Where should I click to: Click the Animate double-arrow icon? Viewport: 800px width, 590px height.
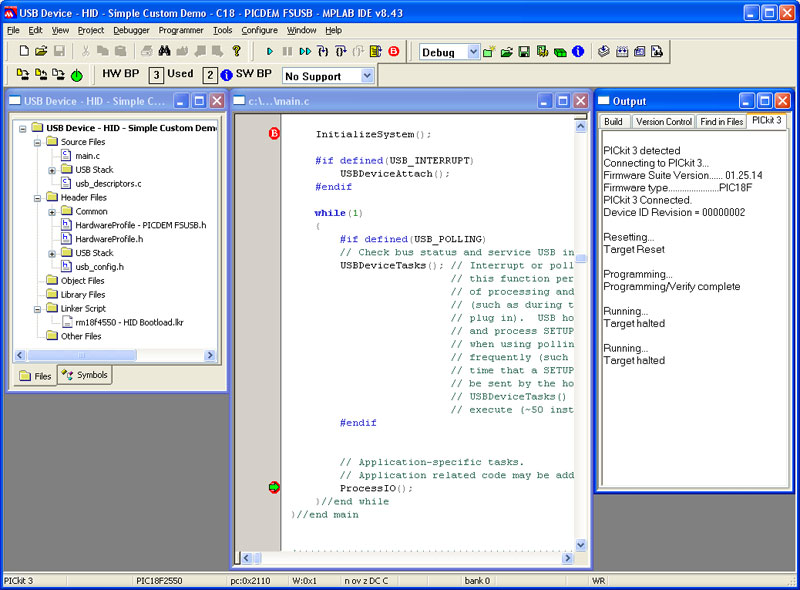coord(305,52)
